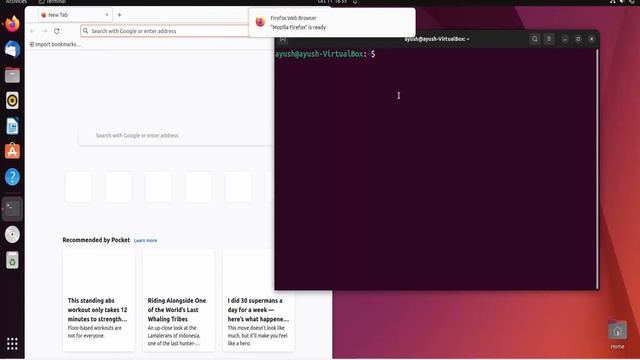The width and height of the screenshot is (640, 360).
Task: Open the Terminal app menu in top bar
Action: click(52, 2)
